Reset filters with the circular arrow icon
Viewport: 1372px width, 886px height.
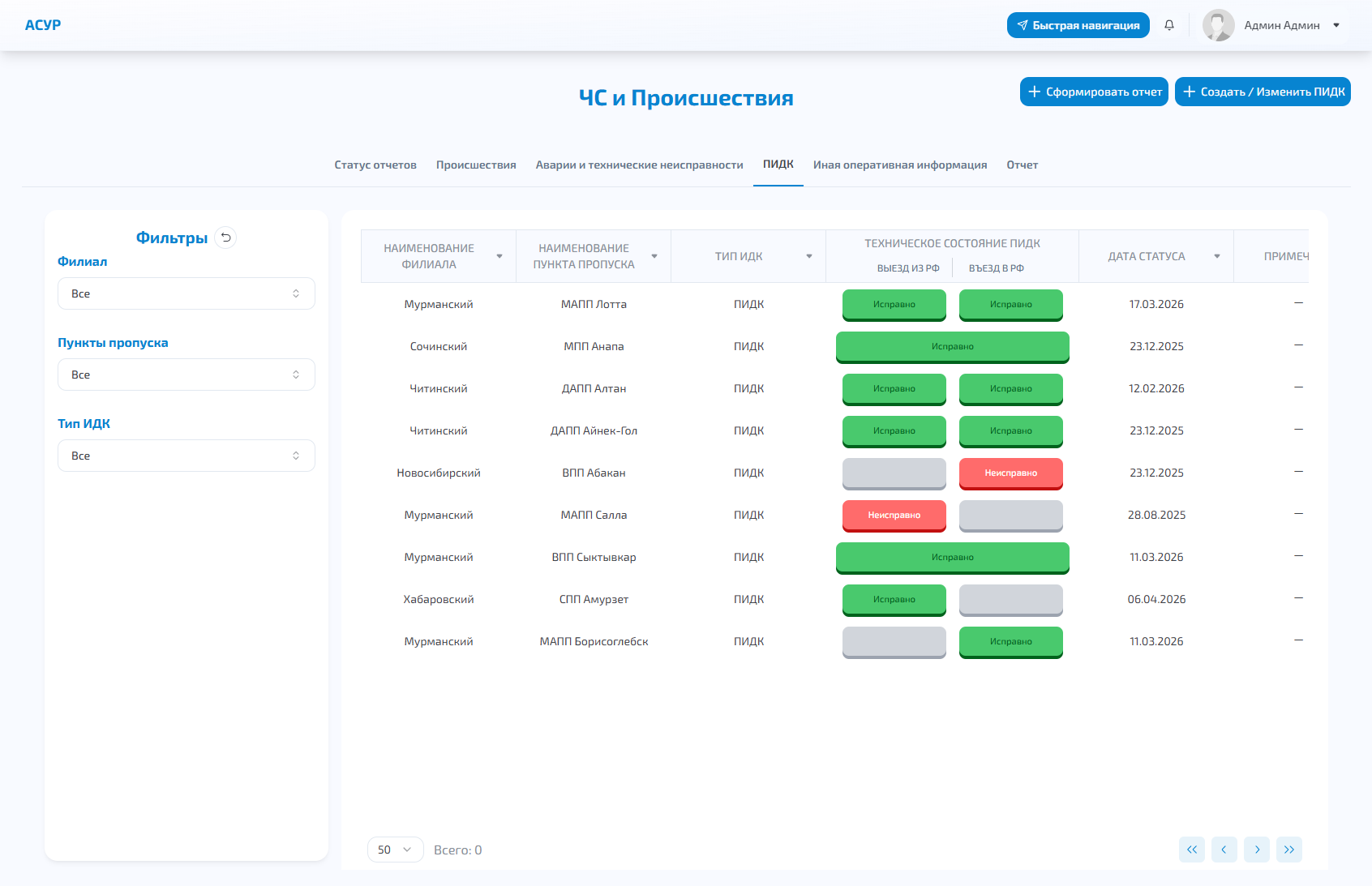click(226, 238)
